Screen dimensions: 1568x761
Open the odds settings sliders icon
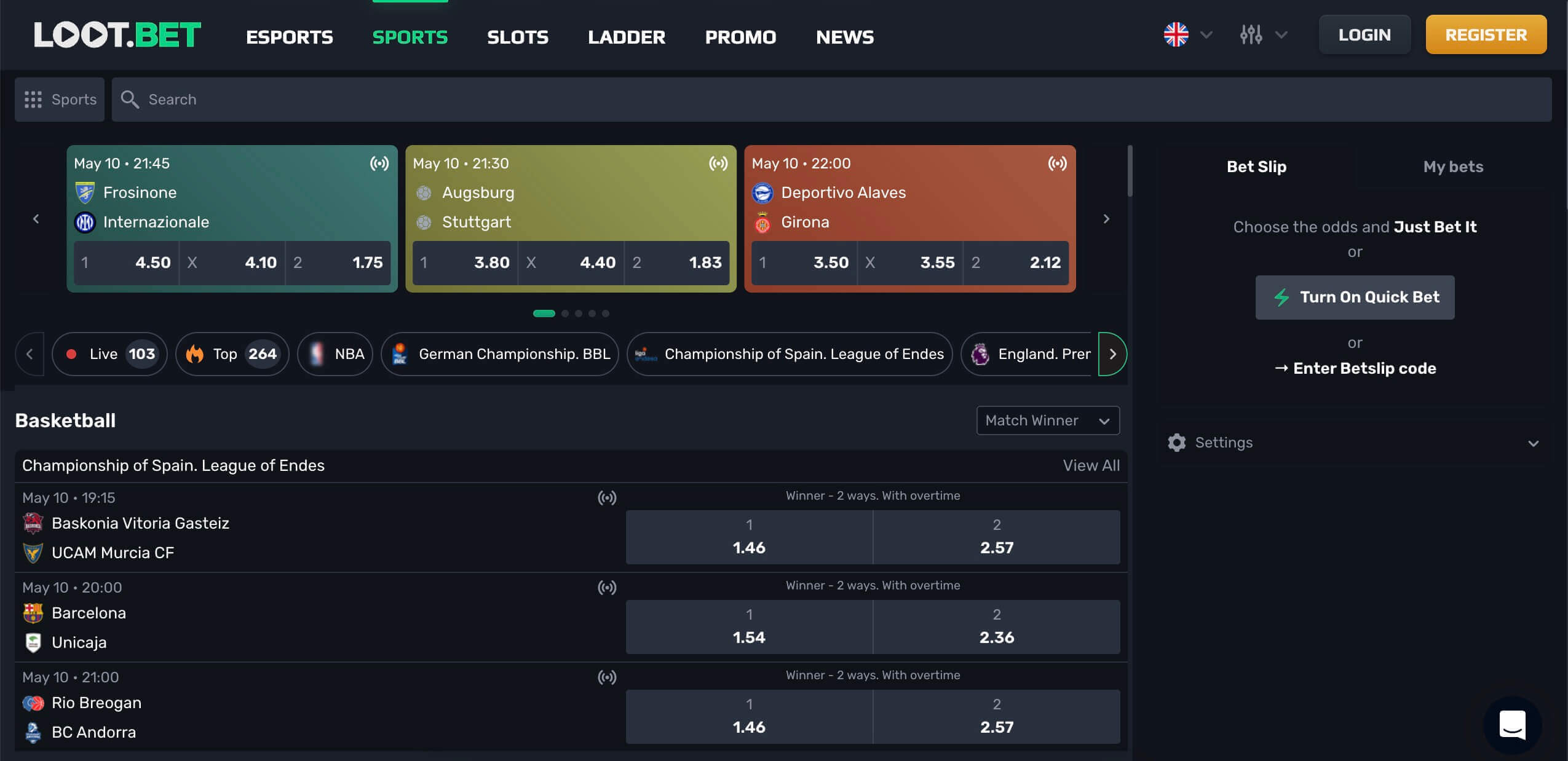click(x=1251, y=35)
